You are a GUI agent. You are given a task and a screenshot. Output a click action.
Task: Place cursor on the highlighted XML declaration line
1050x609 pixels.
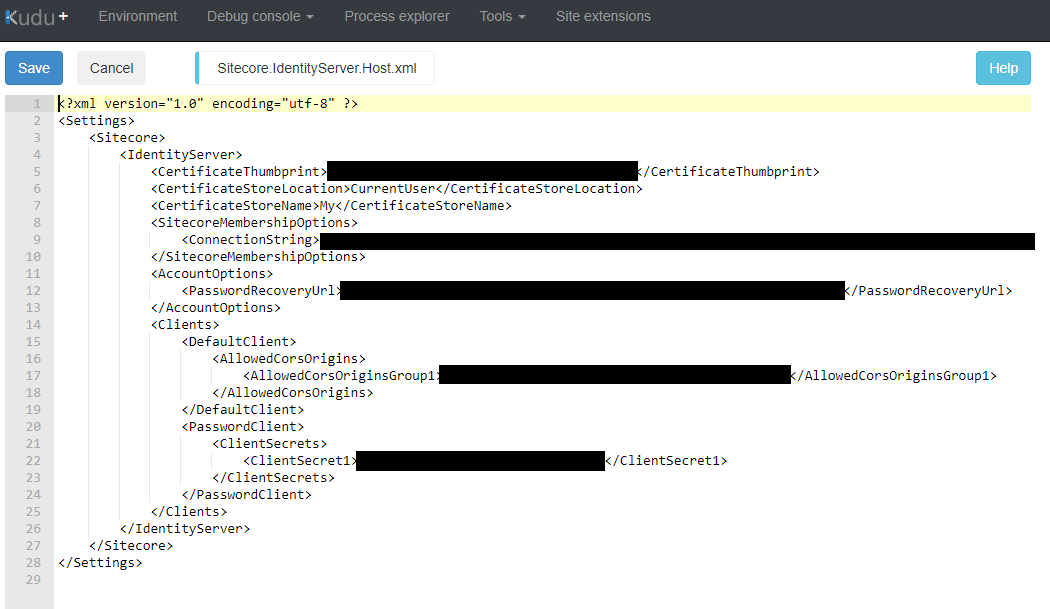(x=200, y=103)
